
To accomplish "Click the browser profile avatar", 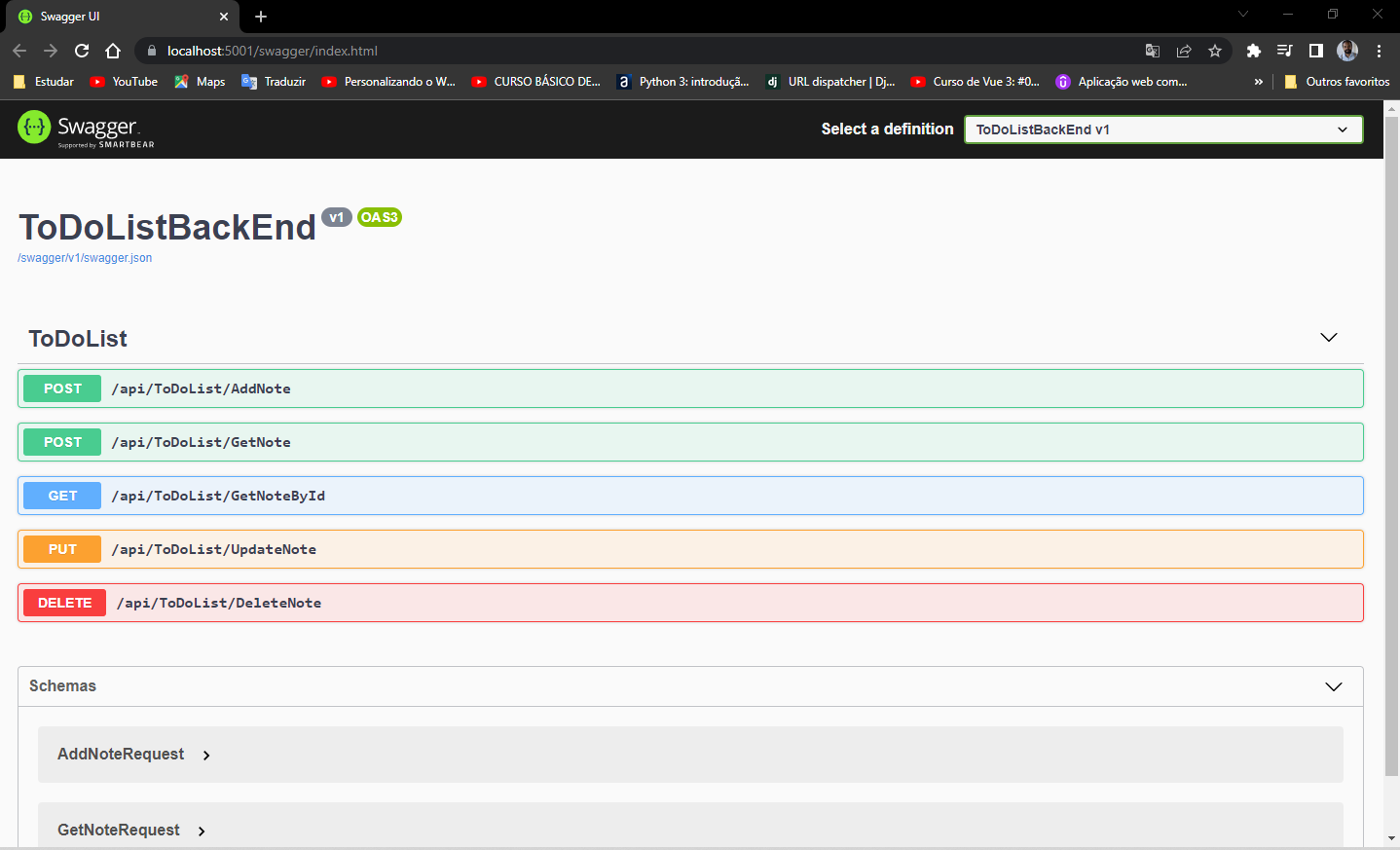I will pyautogui.click(x=1347, y=50).
